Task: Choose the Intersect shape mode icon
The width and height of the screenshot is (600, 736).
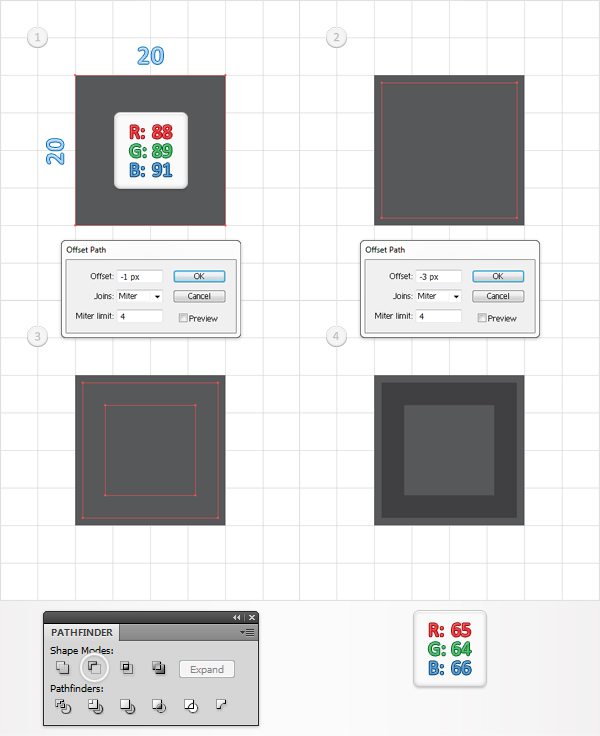Action: pos(126,667)
